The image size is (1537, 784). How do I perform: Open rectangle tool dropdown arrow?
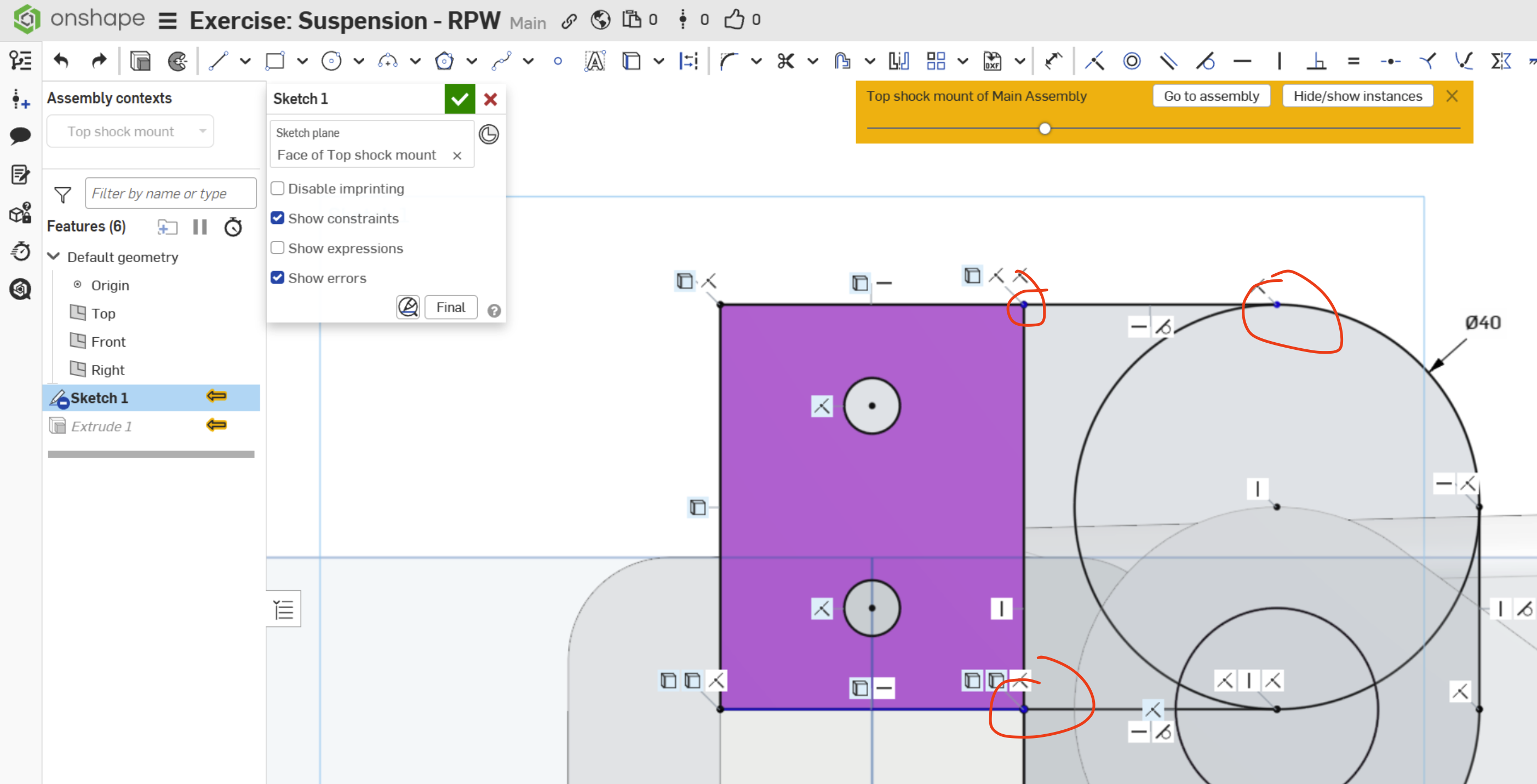(302, 61)
